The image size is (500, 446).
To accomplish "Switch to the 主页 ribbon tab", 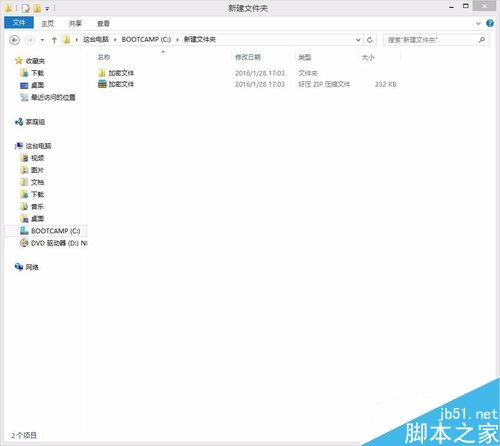I will (x=47, y=23).
